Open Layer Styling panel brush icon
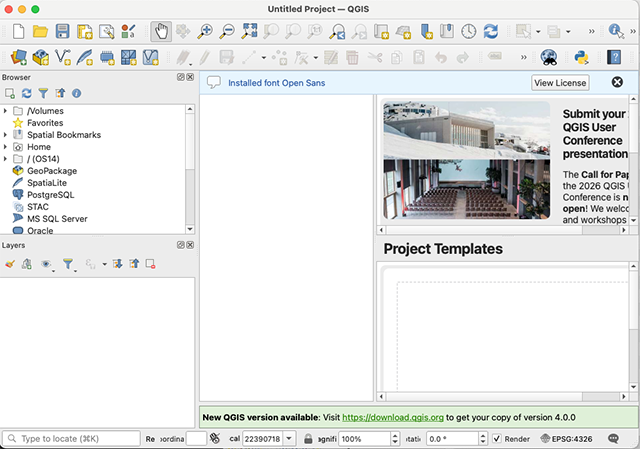The image size is (640, 449). [x=10, y=264]
